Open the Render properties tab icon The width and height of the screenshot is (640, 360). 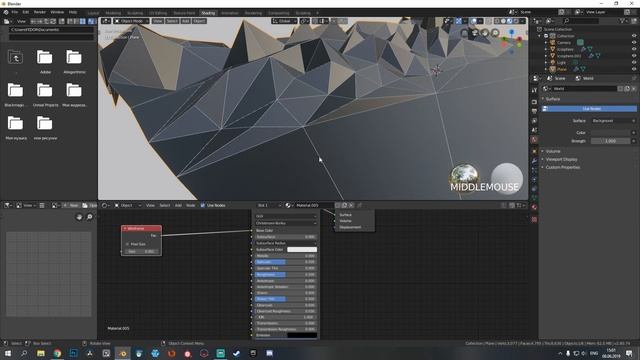(x=534, y=102)
